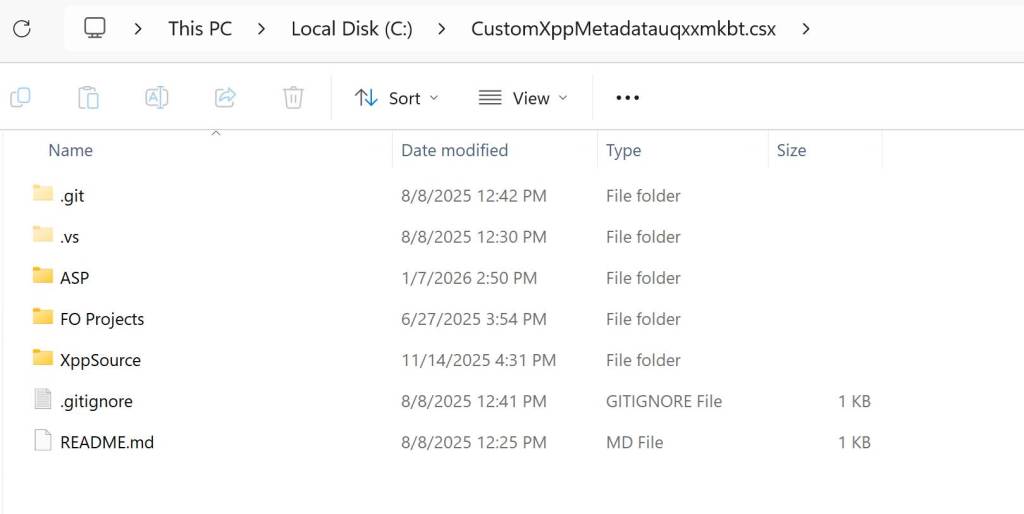This screenshot has height=514, width=1024.
Task: Select This PC breadcrumb
Action: click(200, 28)
